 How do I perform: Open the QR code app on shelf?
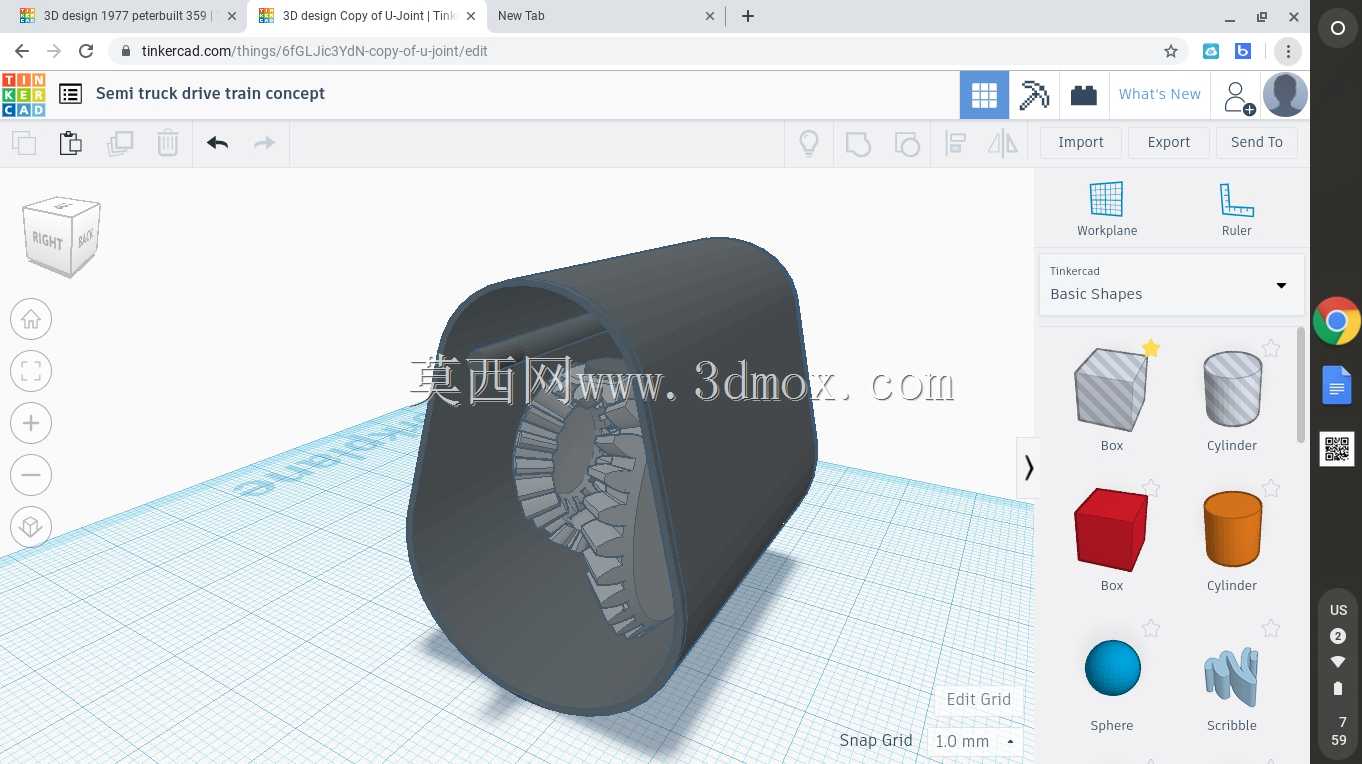click(x=1337, y=449)
